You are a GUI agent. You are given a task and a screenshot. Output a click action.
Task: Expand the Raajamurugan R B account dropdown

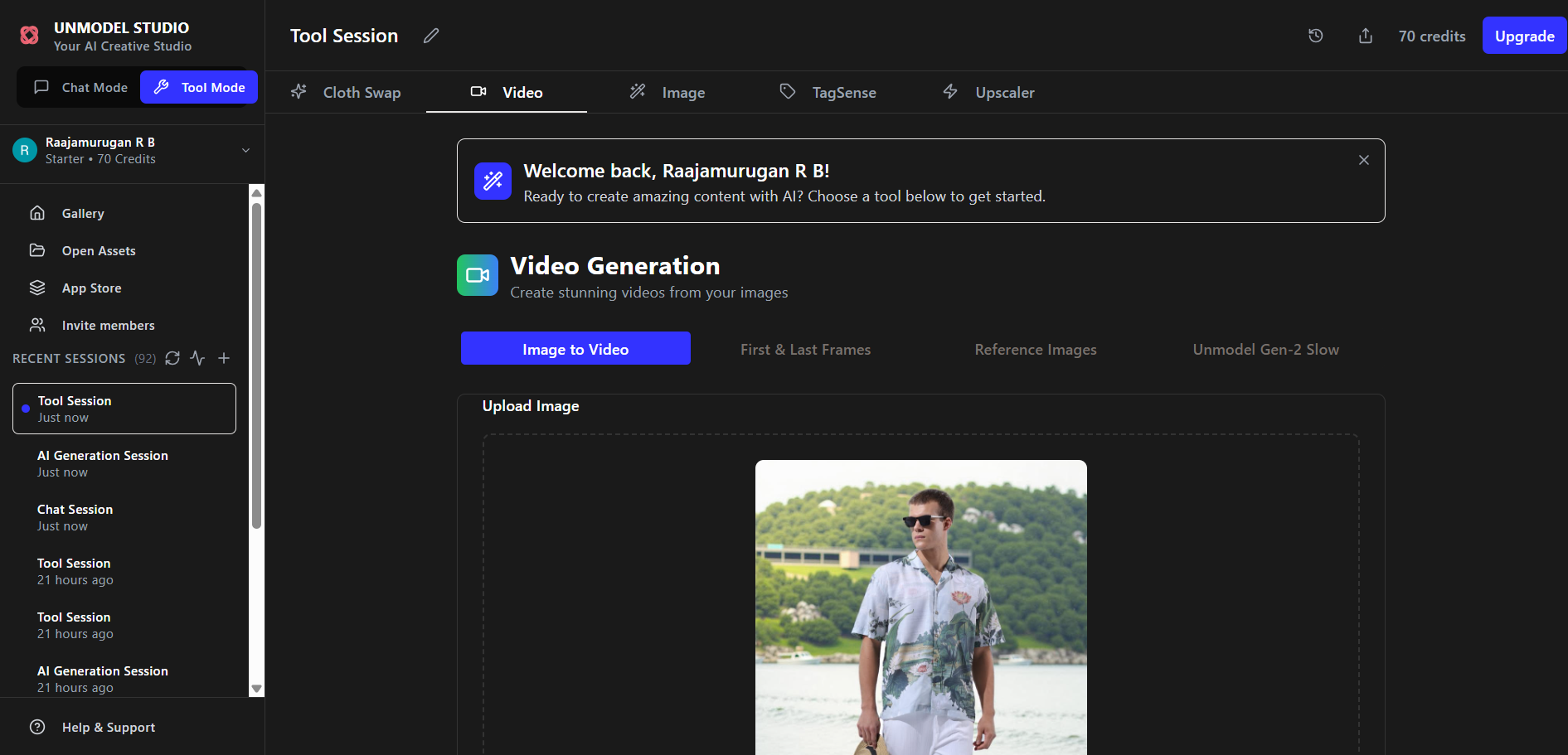coord(245,150)
